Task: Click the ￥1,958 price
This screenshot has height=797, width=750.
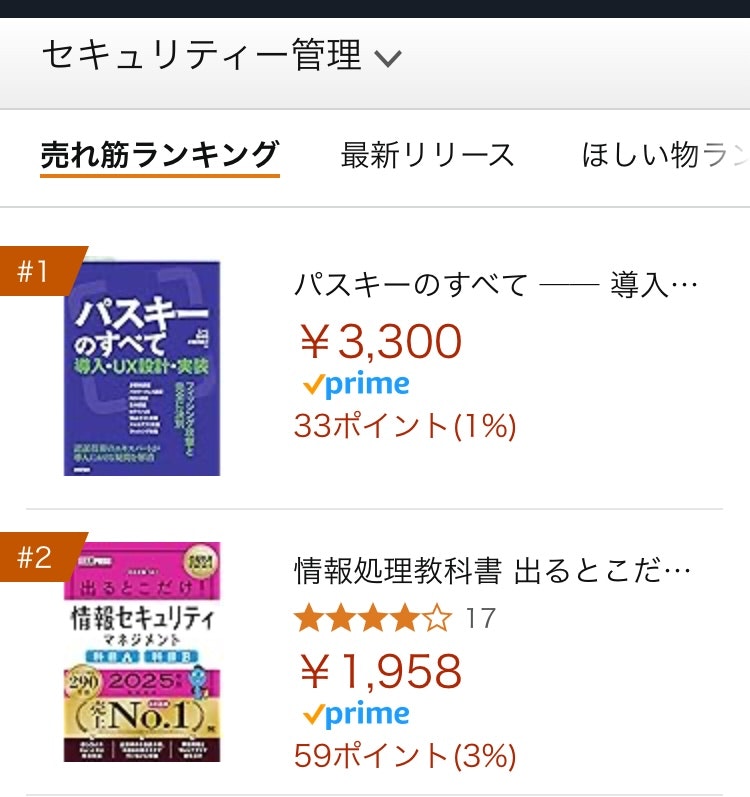Action: pyautogui.click(x=381, y=671)
